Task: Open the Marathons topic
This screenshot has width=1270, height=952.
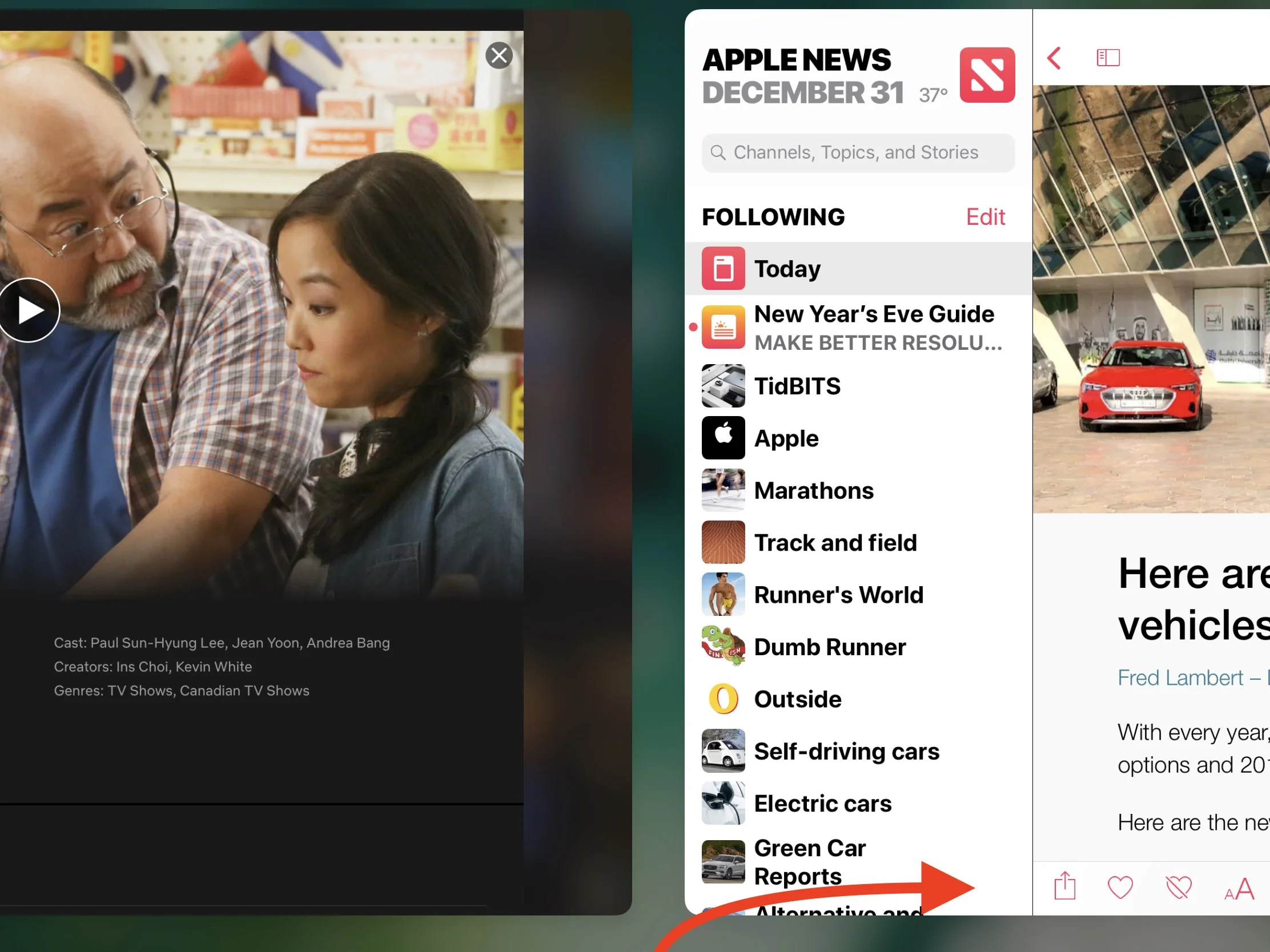Action: tap(858, 491)
